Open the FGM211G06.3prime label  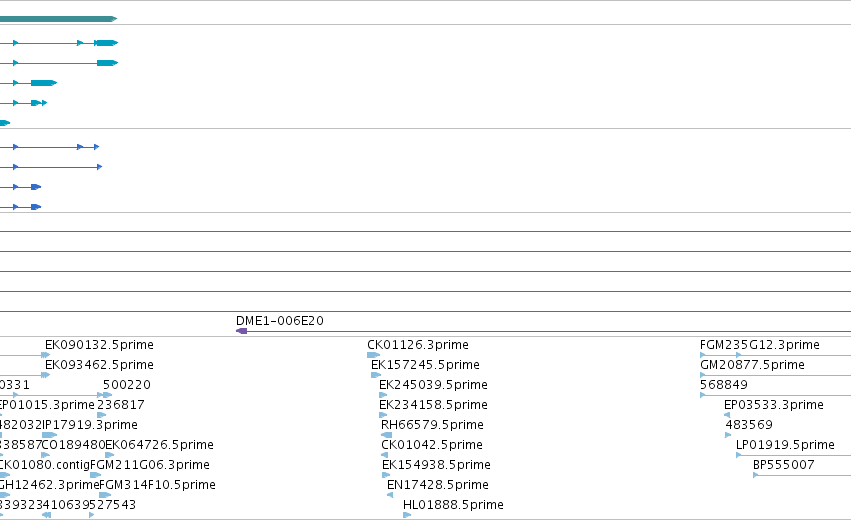pos(150,465)
